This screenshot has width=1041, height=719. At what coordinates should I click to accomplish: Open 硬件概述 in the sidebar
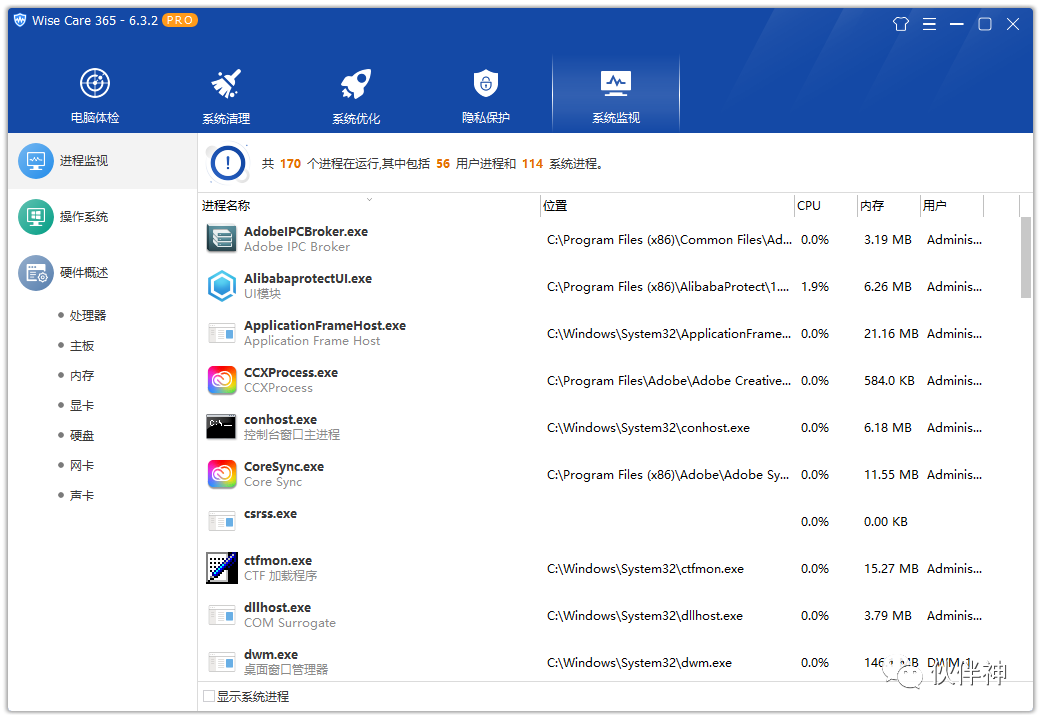(103, 272)
